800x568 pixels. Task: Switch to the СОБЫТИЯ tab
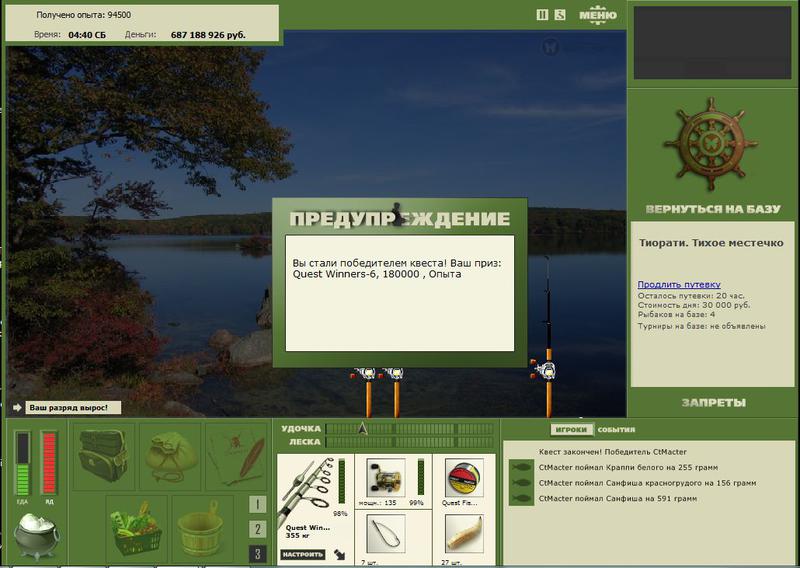click(616, 430)
